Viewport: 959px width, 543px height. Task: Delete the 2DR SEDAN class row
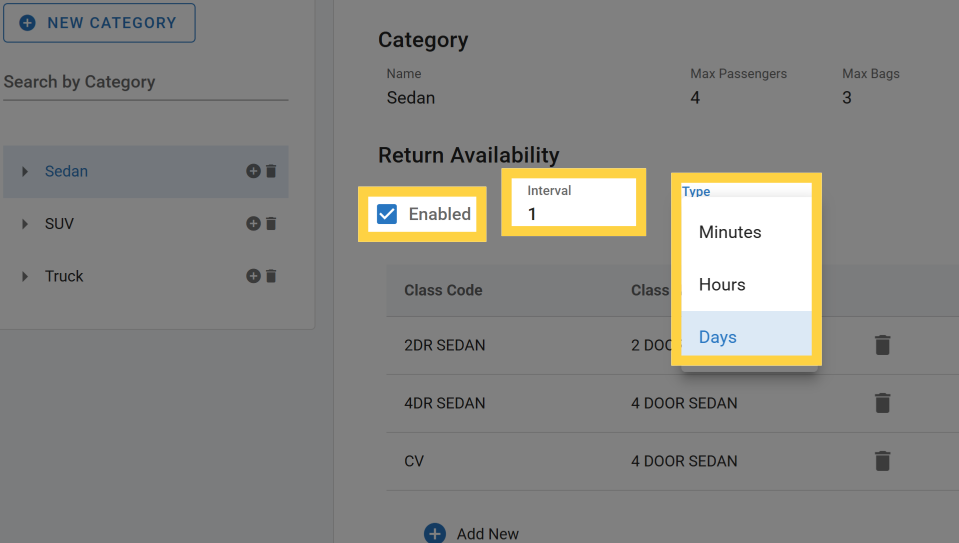pyautogui.click(x=881, y=345)
